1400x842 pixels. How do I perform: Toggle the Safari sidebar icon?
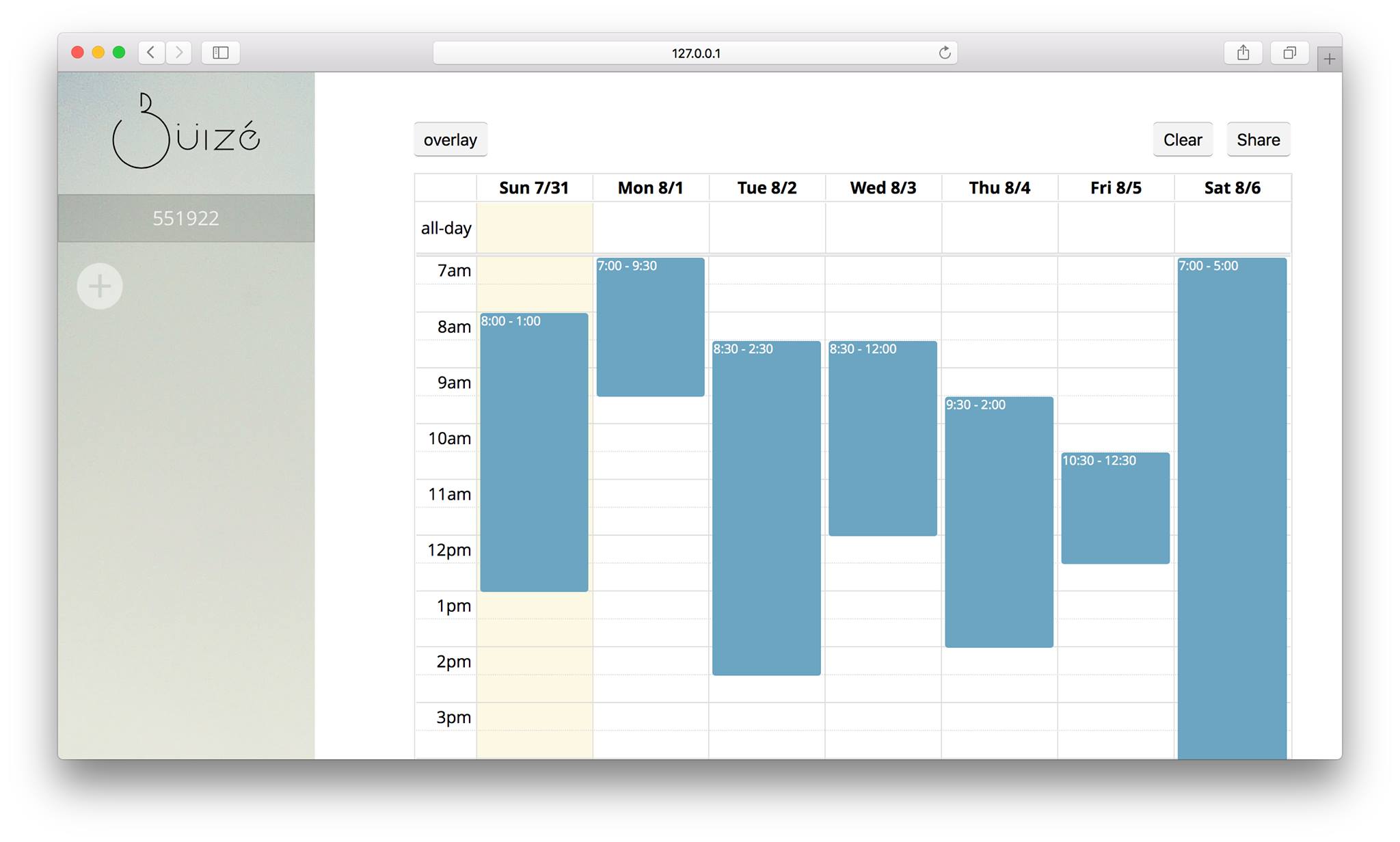pyautogui.click(x=220, y=53)
